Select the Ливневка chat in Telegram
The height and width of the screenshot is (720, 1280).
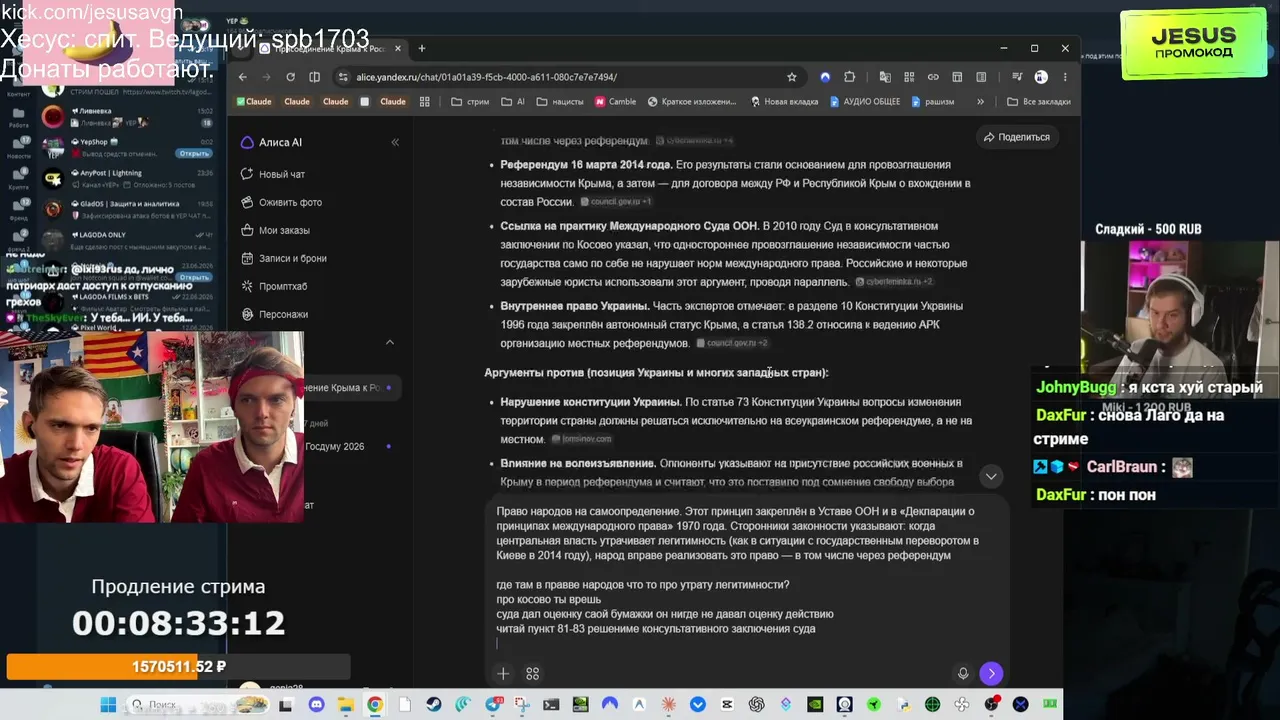tap(127, 117)
